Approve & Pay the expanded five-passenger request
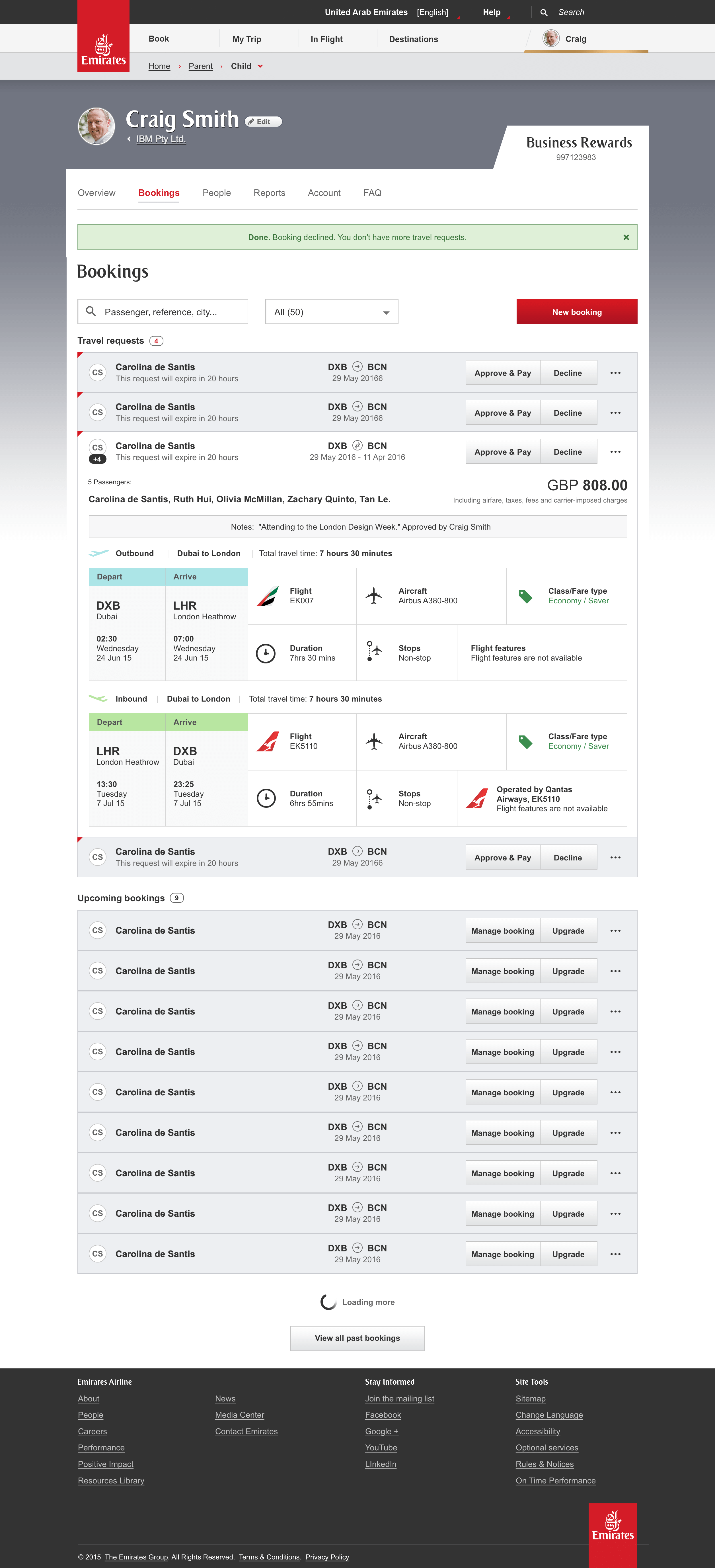The width and height of the screenshot is (715, 1568). (x=503, y=452)
